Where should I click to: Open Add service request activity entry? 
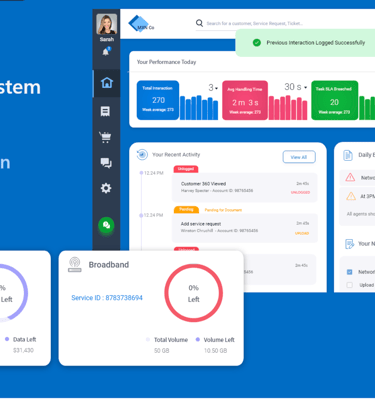click(x=245, y=228)
